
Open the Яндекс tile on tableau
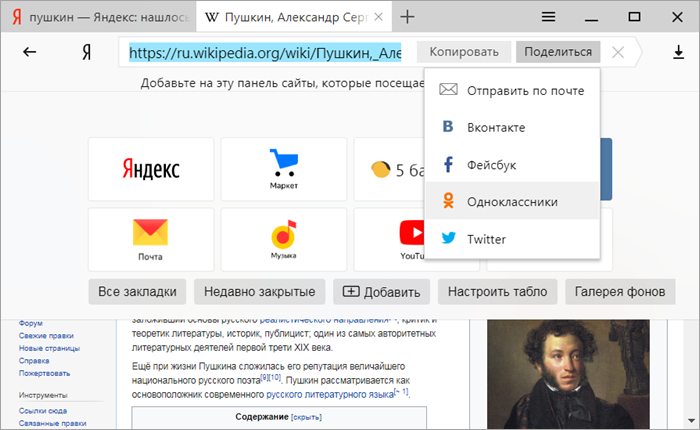[151, 169]
